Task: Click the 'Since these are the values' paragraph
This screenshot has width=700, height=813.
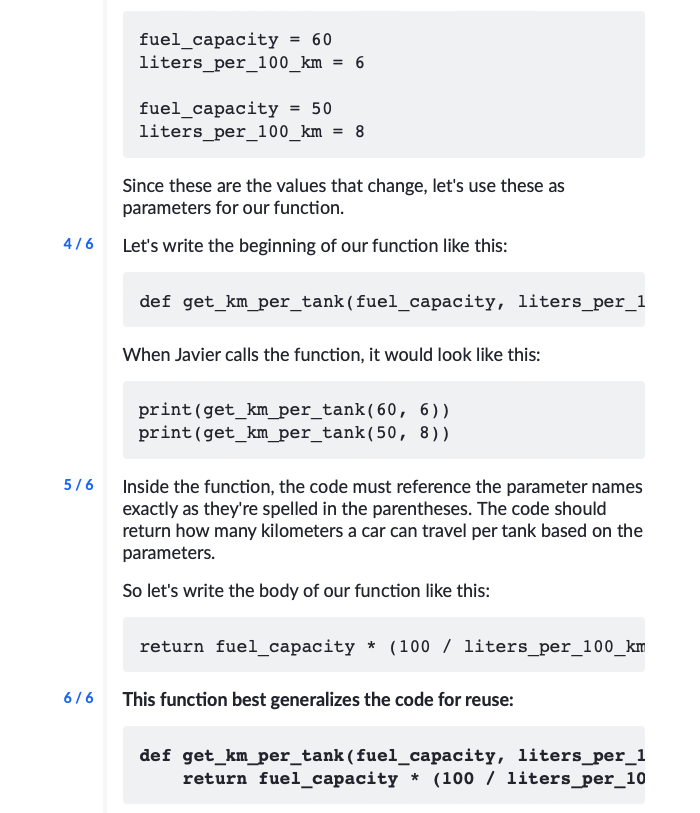Action: click(343, 197)
